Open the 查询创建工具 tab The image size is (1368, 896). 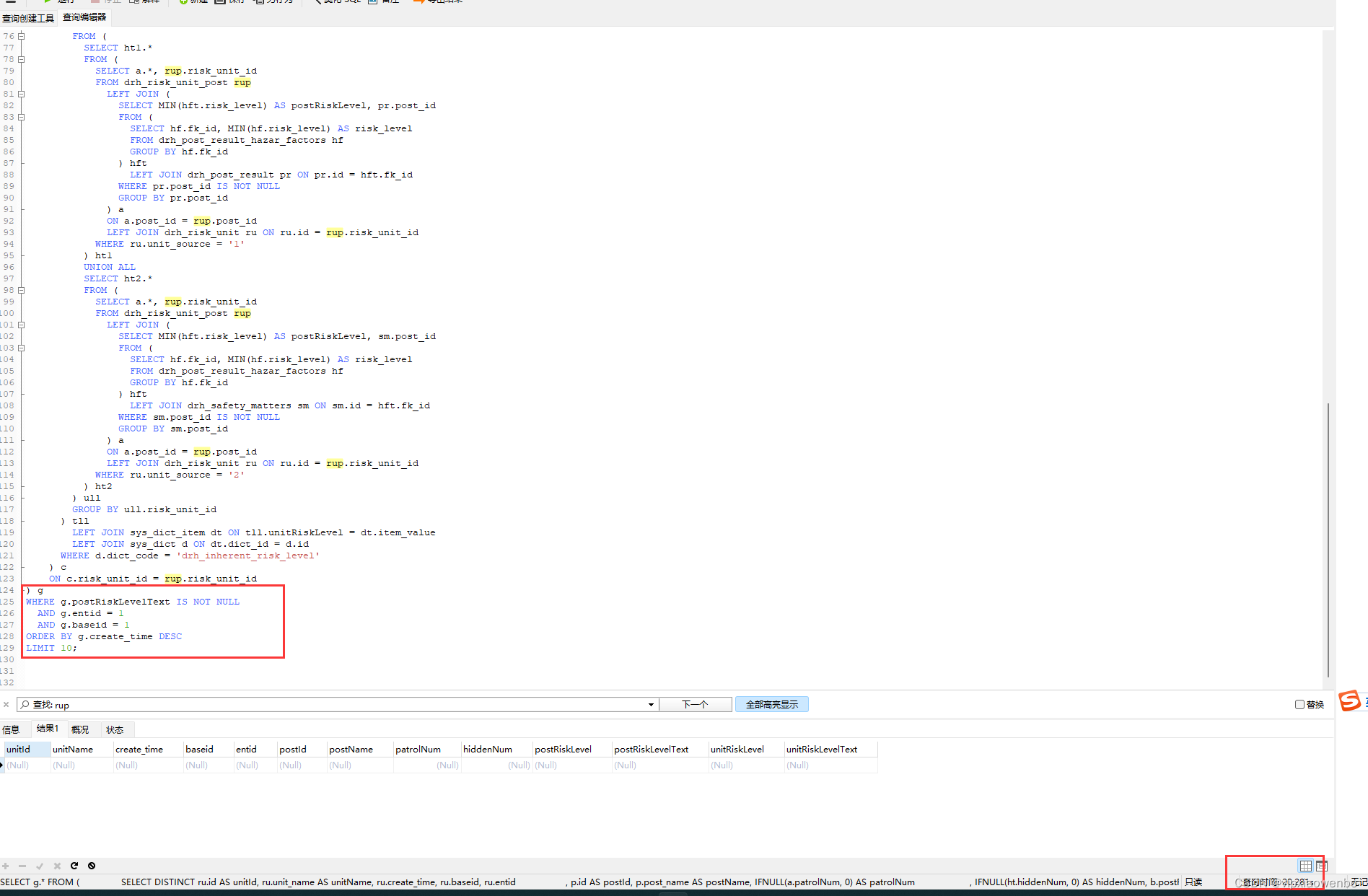[x=28, y=18]
